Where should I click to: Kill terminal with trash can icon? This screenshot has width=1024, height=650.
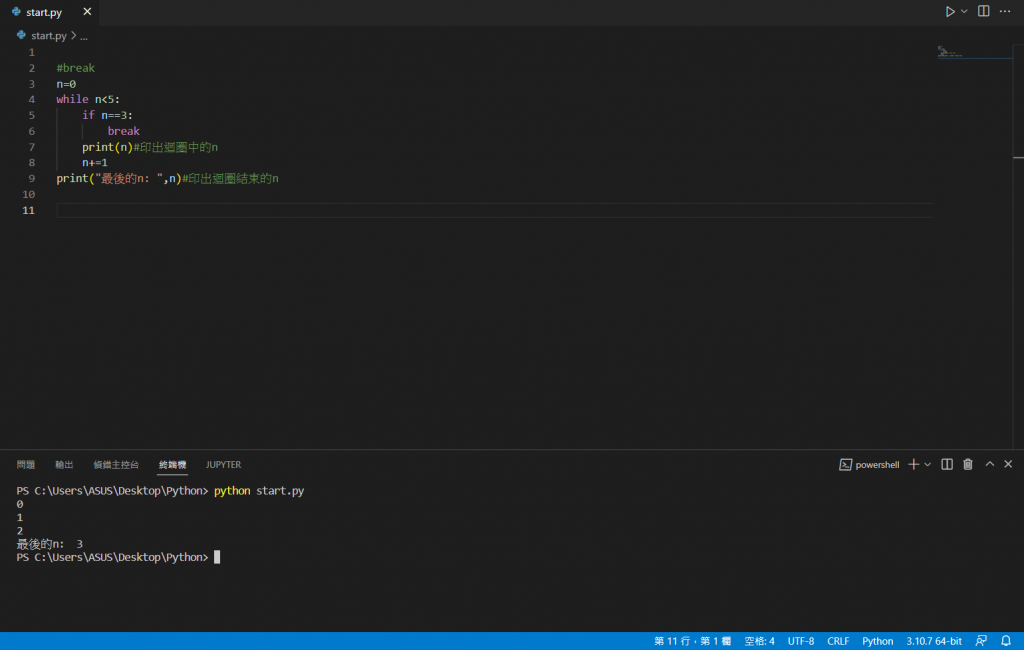click(x=968, y=464)
